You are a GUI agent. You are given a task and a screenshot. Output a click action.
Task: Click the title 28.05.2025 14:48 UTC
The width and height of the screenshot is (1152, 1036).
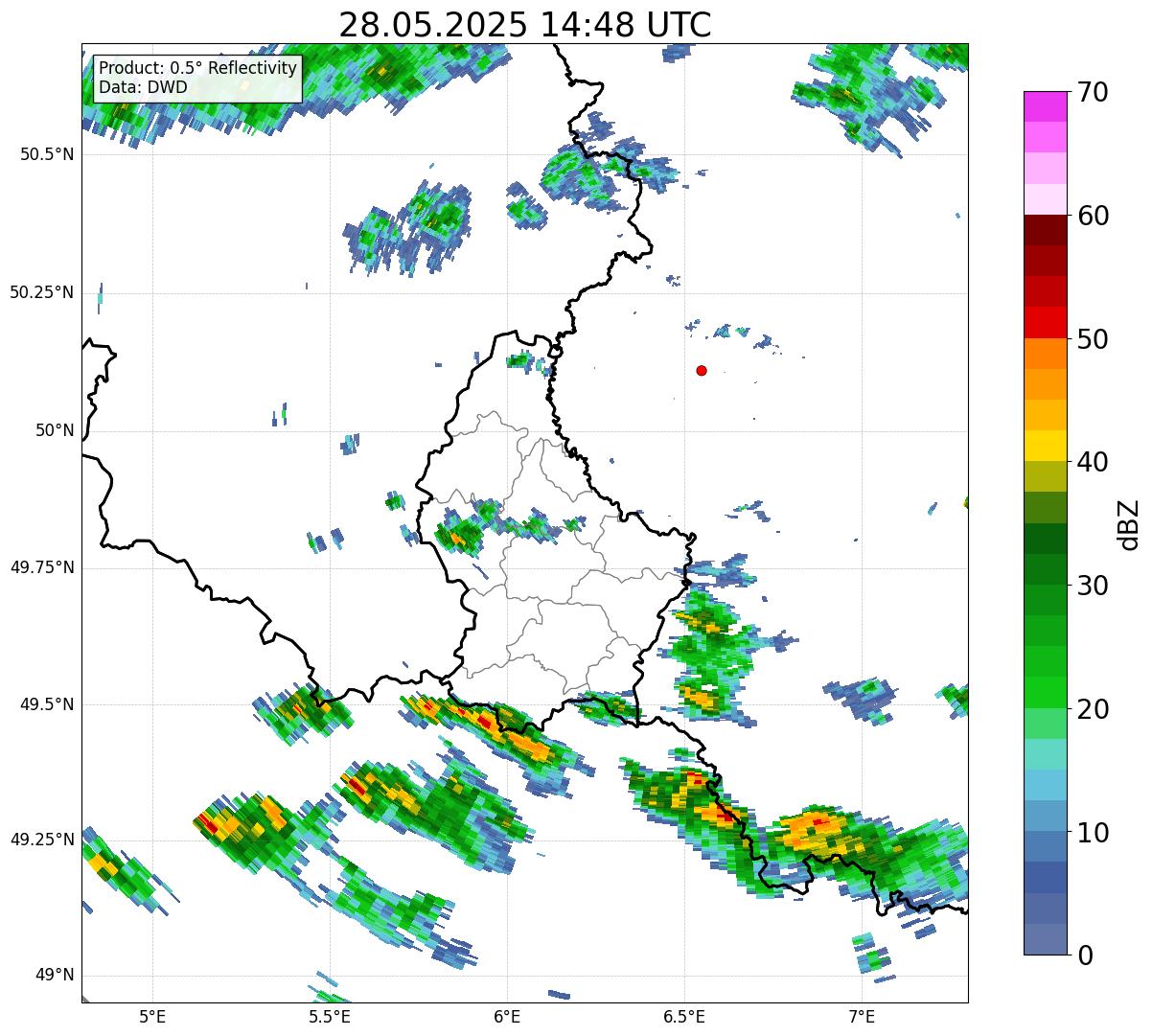(x=525, y=24)
